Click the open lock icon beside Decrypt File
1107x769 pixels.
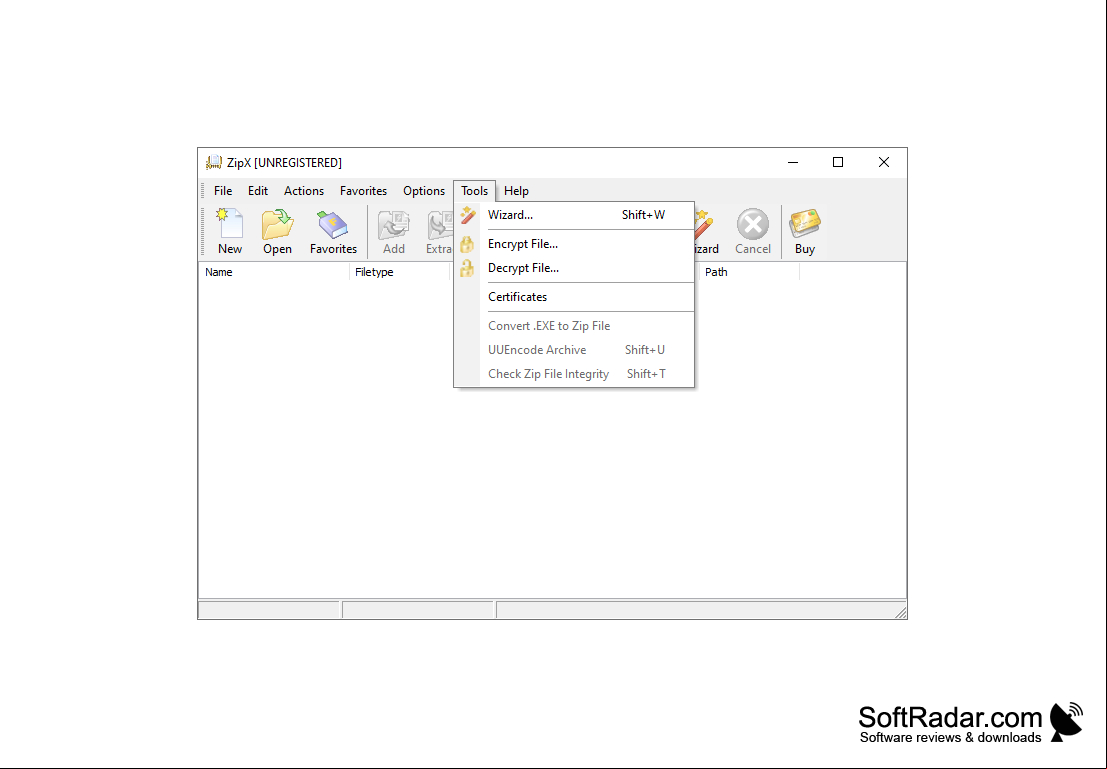coord(467,268)
